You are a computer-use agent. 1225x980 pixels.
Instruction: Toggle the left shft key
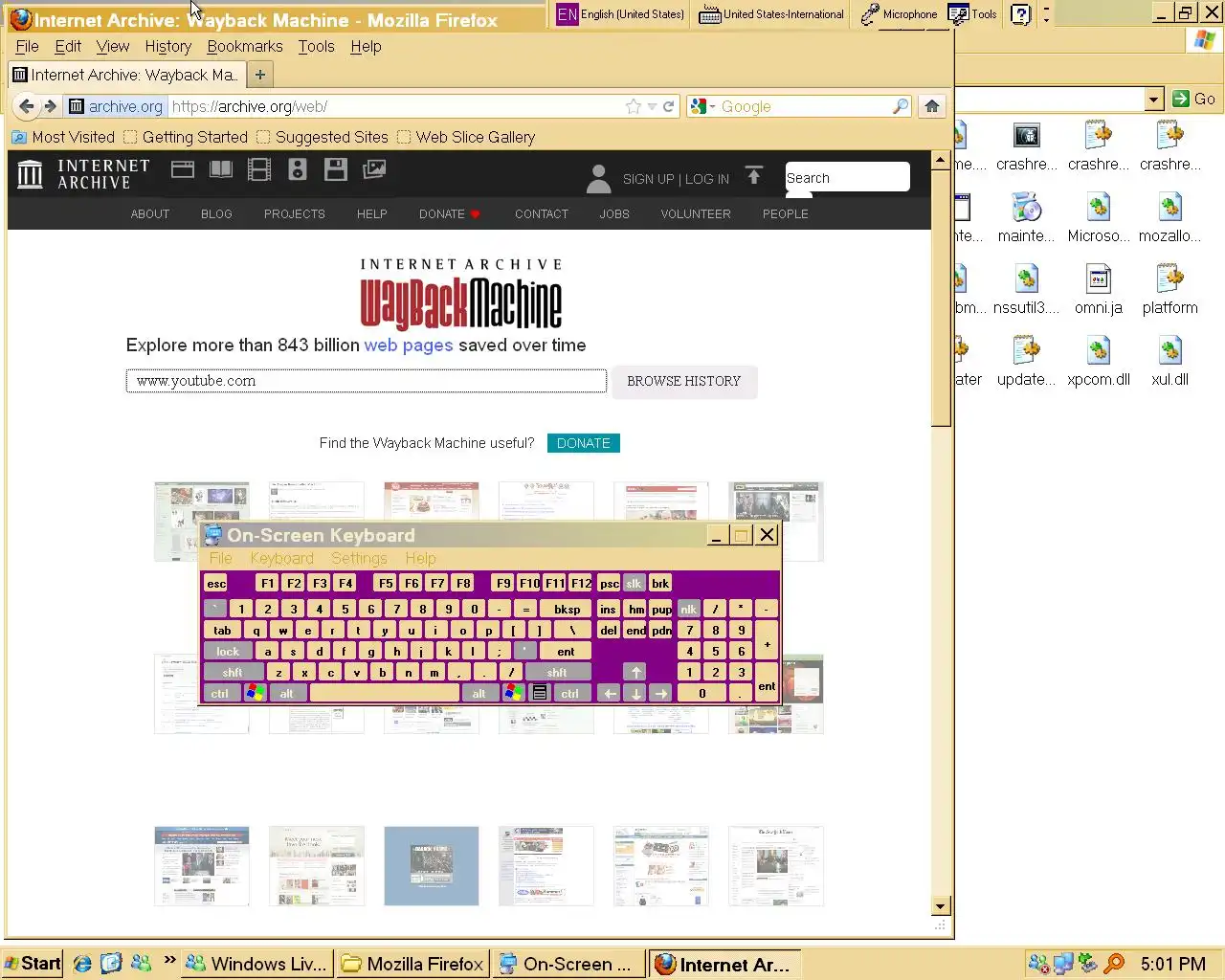(x=233, y=672)
